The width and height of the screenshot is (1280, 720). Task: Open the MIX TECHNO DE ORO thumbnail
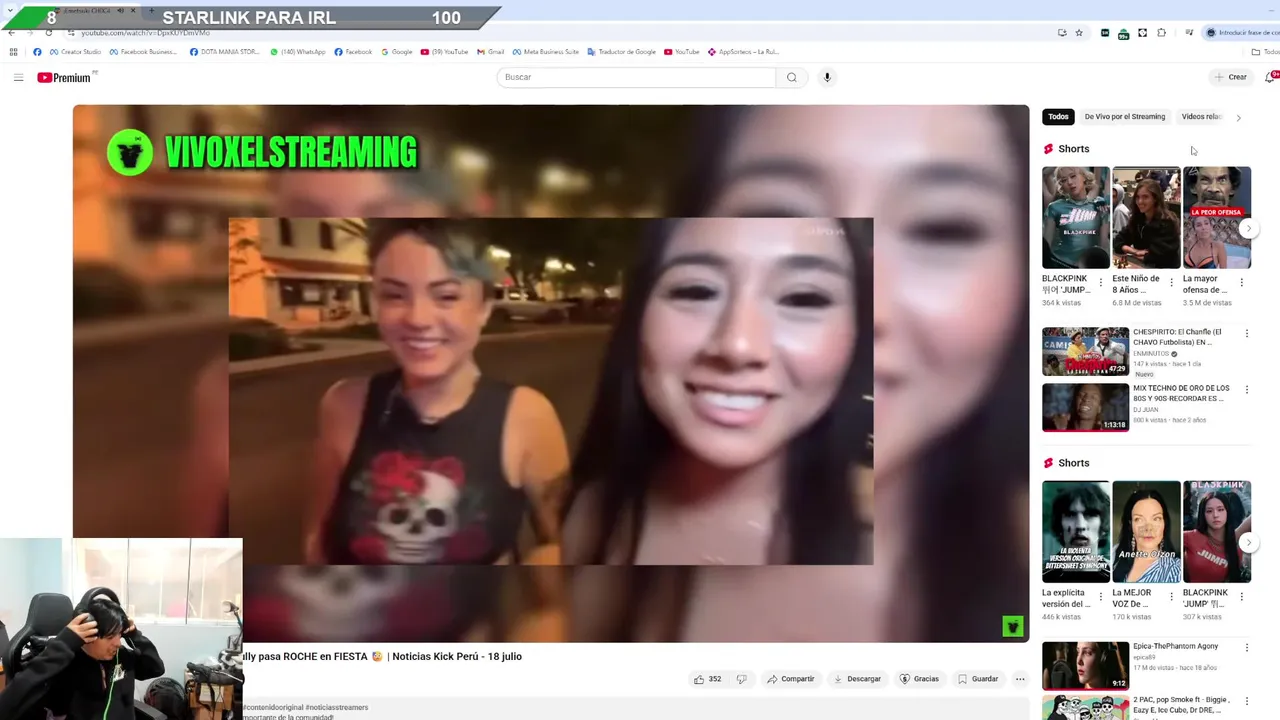1085,408
